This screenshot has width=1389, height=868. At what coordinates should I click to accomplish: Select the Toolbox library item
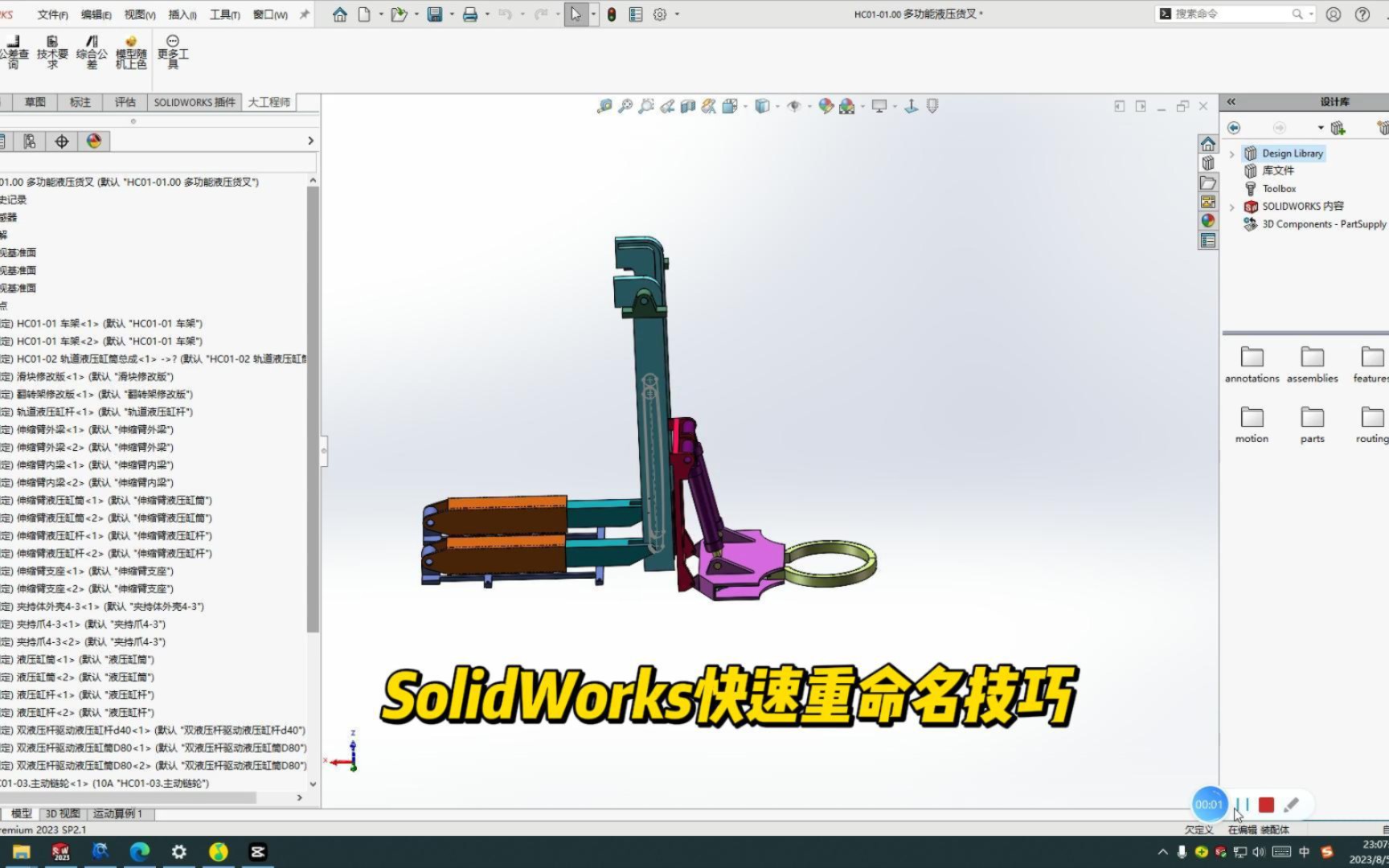(1278, 189)
